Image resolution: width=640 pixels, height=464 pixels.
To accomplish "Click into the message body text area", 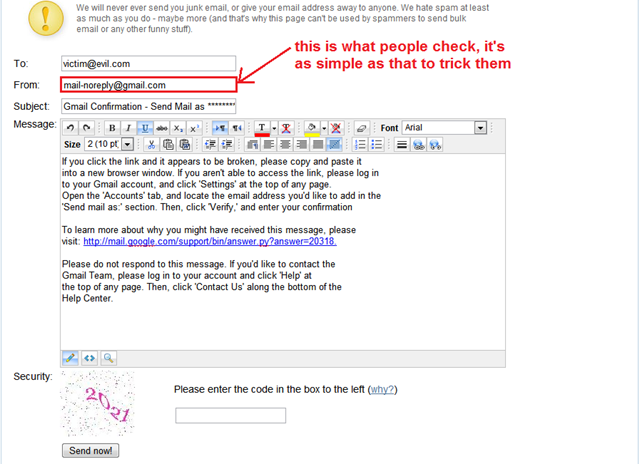I will [283, 251].
